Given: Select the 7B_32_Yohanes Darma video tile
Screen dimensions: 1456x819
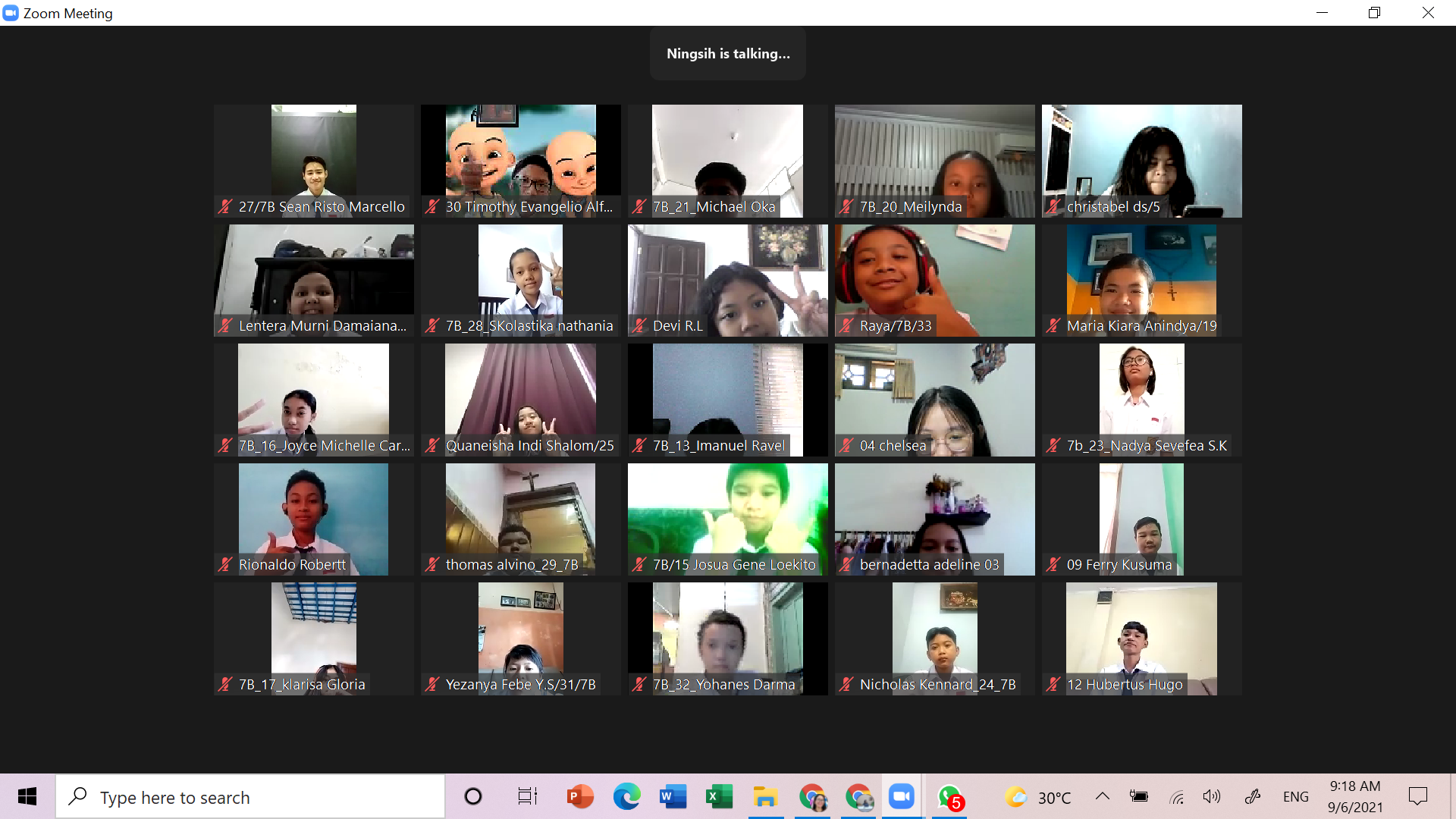Looking at the screenshot, I should click(x=728, y=639).
